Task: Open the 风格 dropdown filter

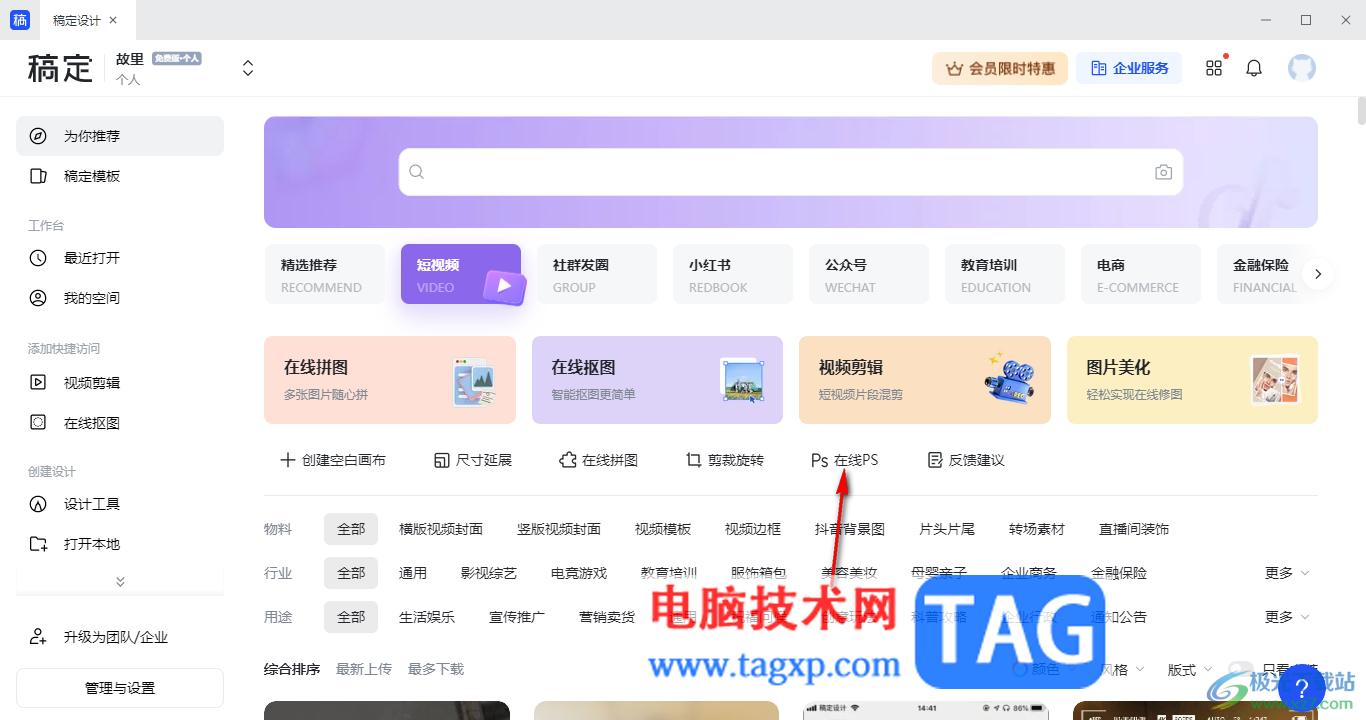Action: click(1123, 669)
